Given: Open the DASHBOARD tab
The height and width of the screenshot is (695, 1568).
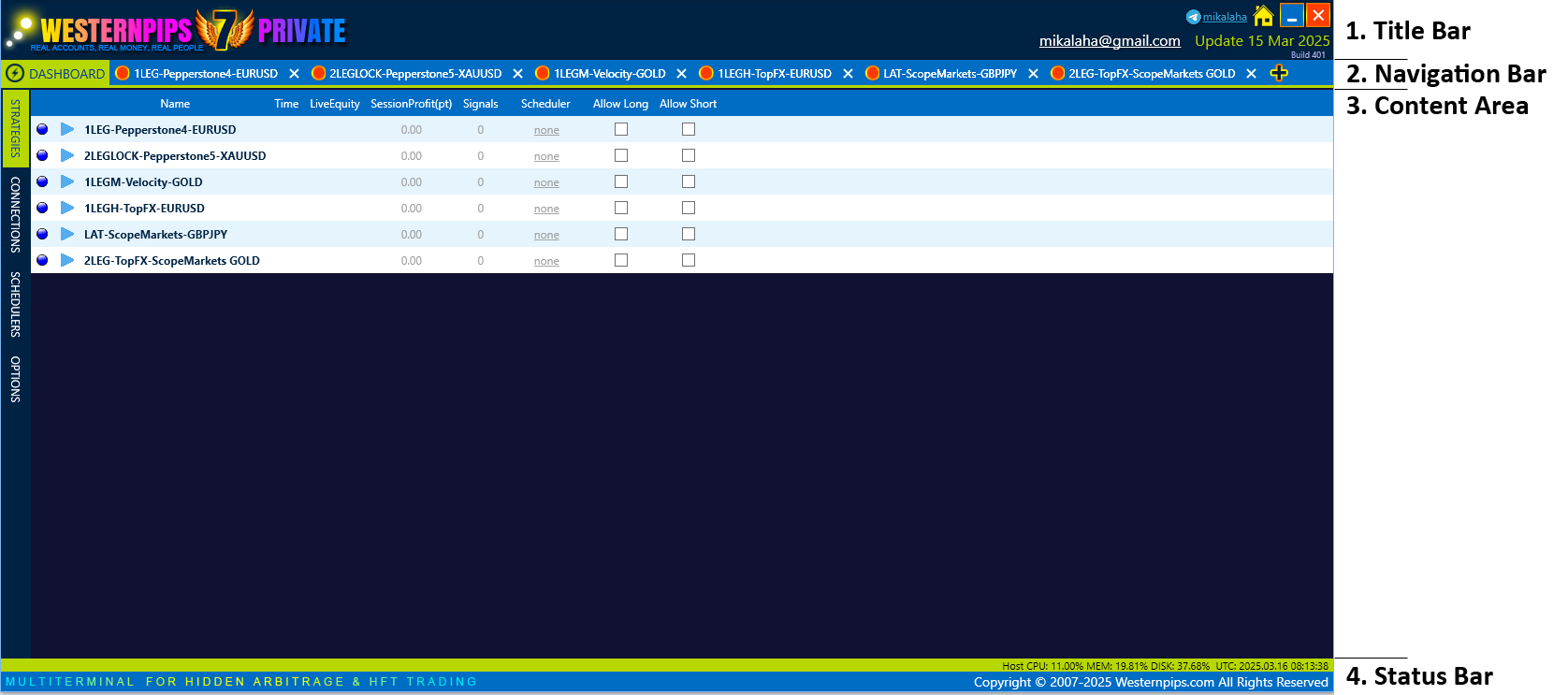Looking at the screenshot, I should point(56,73).
